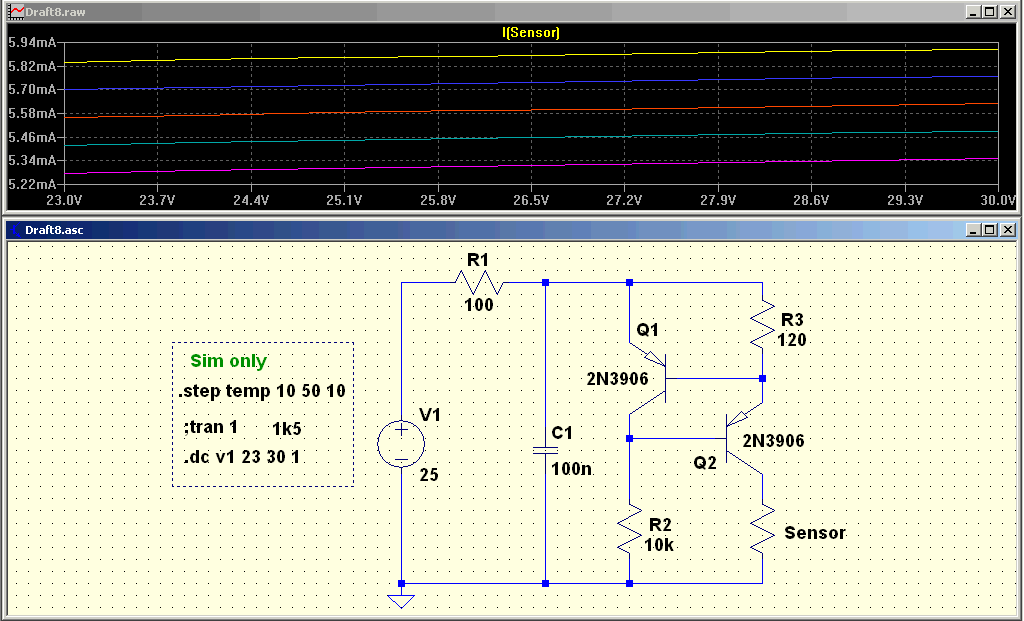Screen dimensions: 1024x621
Task: Click the yellow topmost plot trace
Action: pos(531,56)
